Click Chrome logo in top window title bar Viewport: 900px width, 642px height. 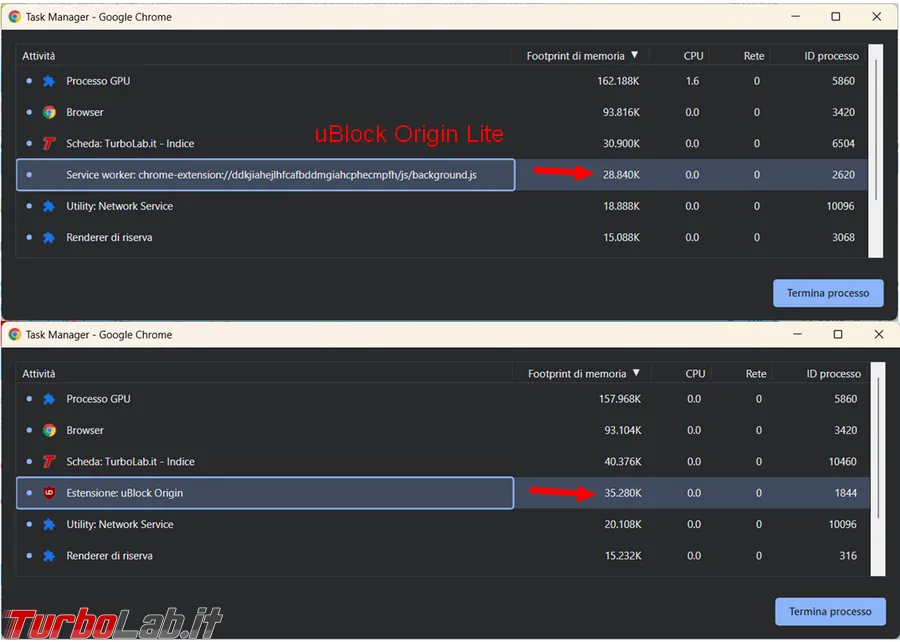pos(15,17)
